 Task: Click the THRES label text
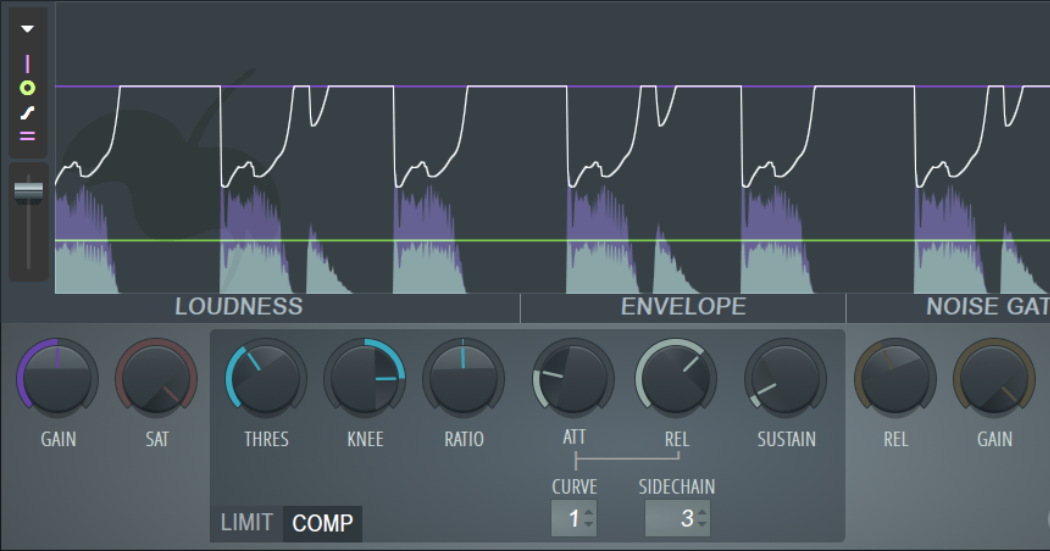point(266,439)
